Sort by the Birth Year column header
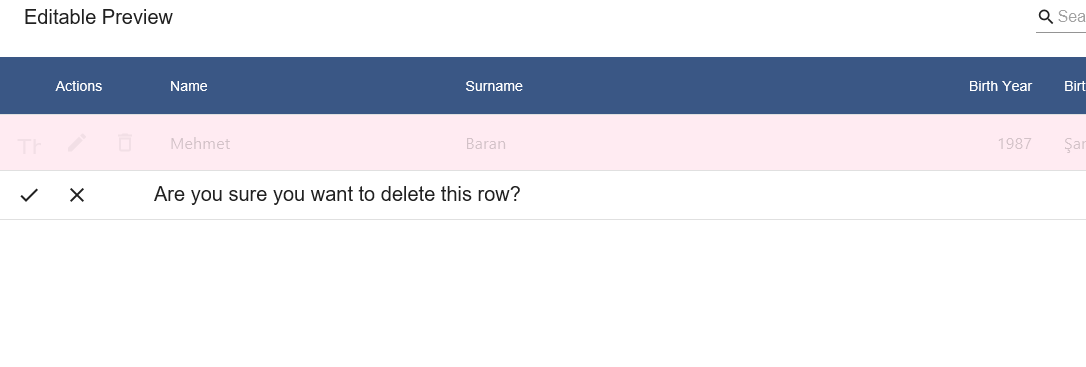Image resolution: width=1086 pixels, height=367 pixels. [x=1000, y=86]
